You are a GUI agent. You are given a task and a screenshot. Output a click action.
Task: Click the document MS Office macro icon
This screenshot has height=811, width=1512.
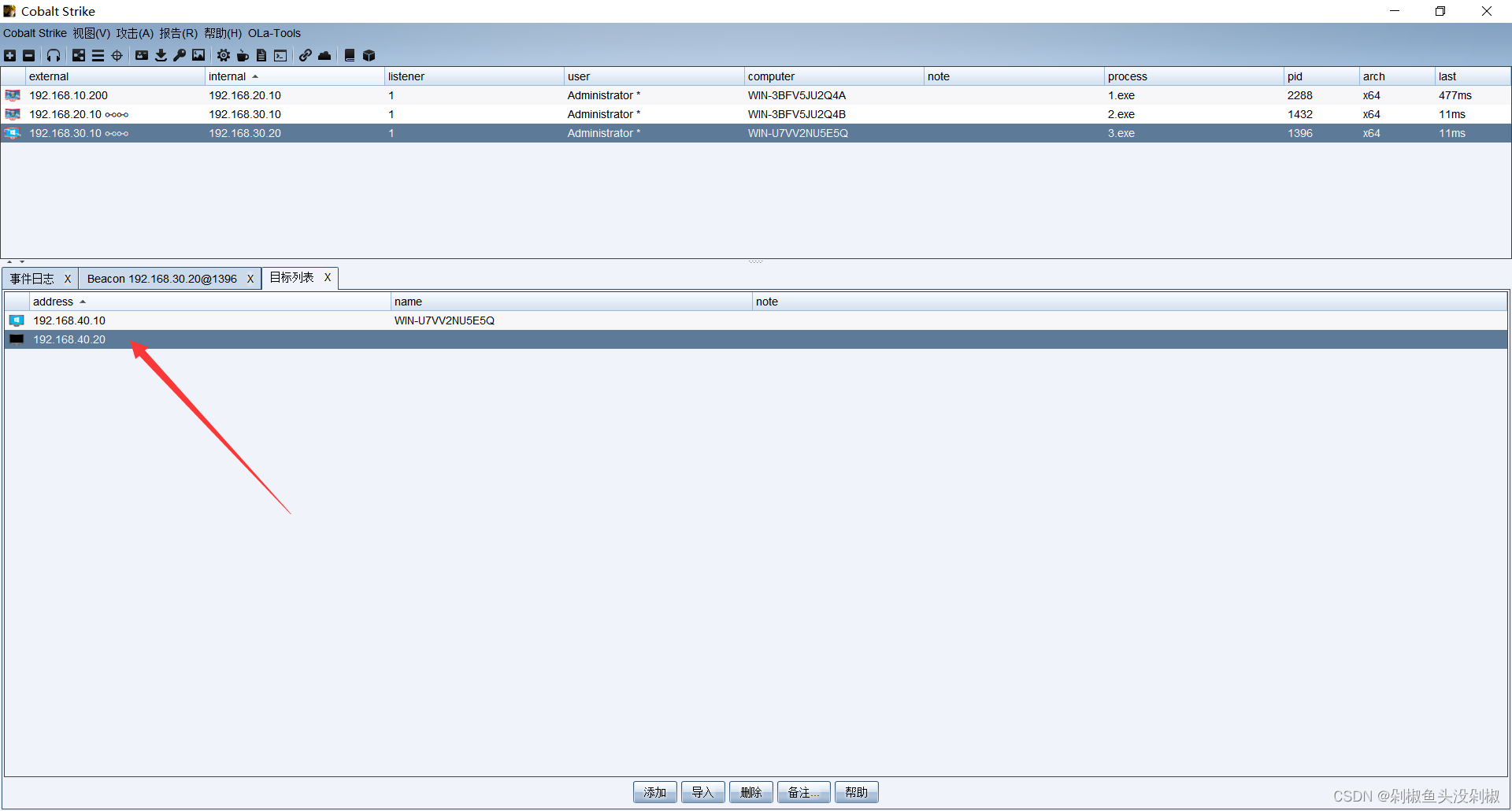(x=261, y=55)
